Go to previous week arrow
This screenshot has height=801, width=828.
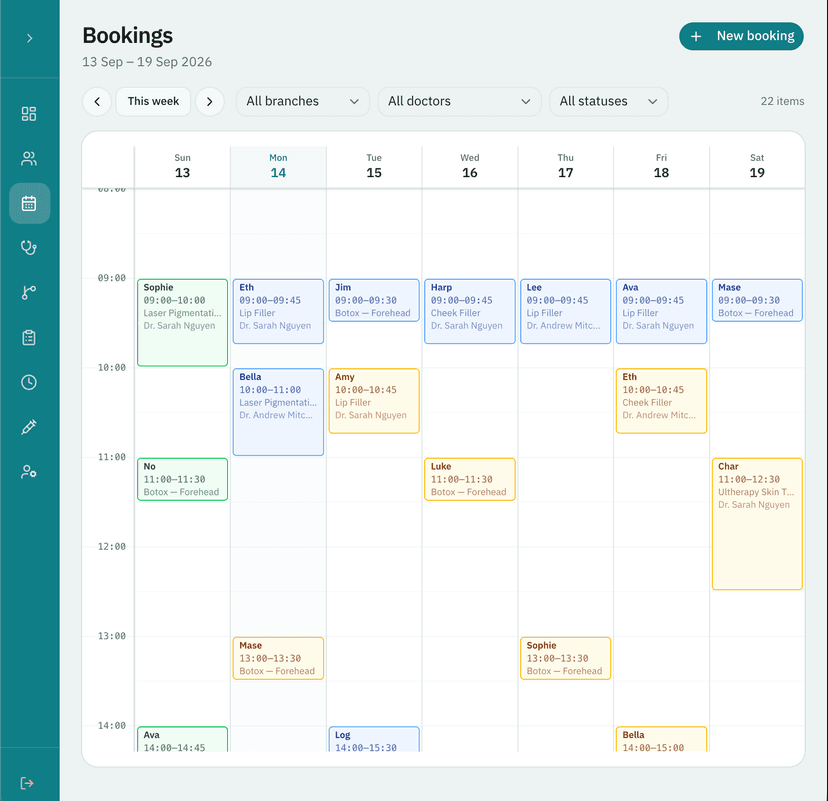[97, 101]
